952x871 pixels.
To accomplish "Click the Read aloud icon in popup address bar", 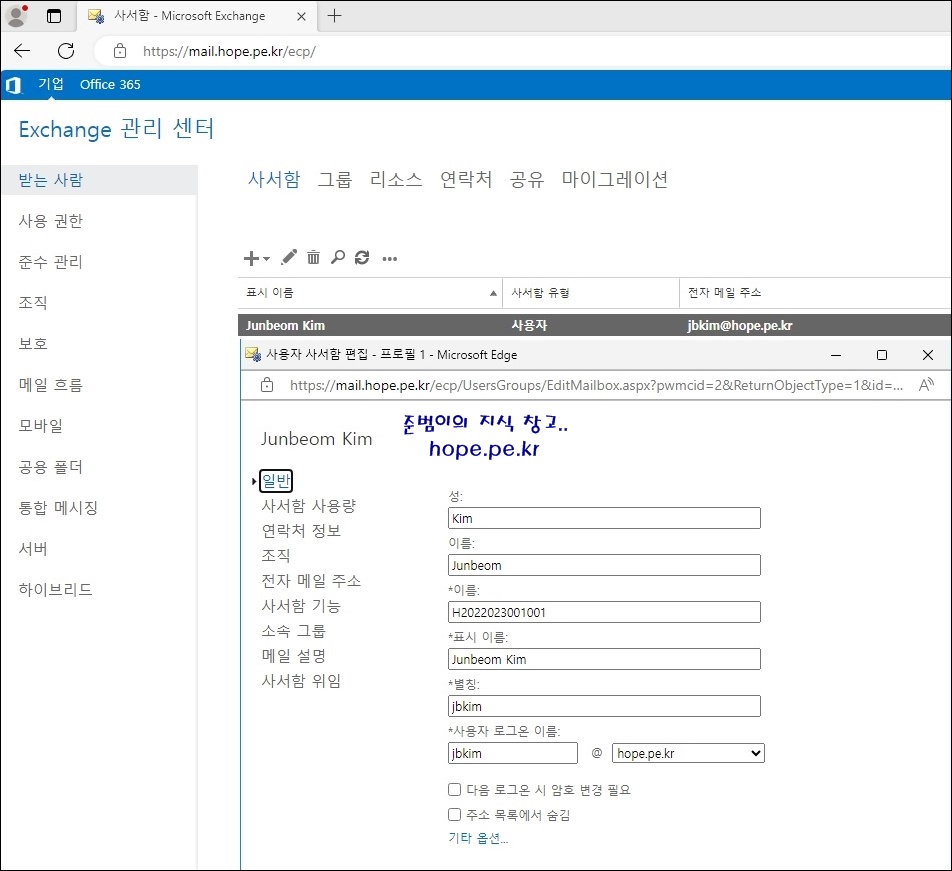I will point(926,385).
